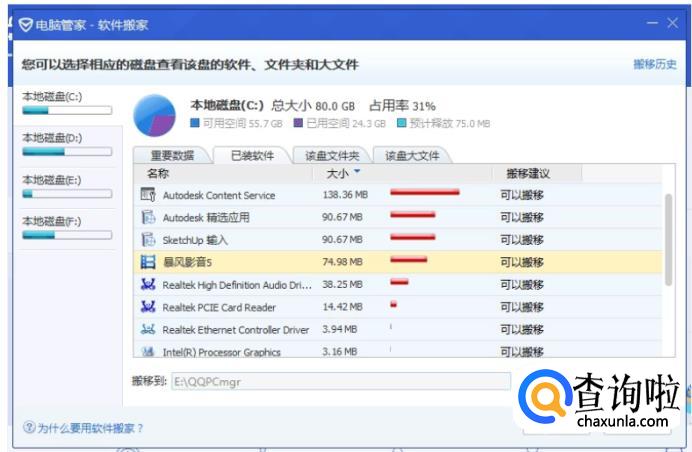Click the SketchUp 输入 program icon
Image resolution: width=692 pixels, height=452 pixels.
(x=148, y=239)
